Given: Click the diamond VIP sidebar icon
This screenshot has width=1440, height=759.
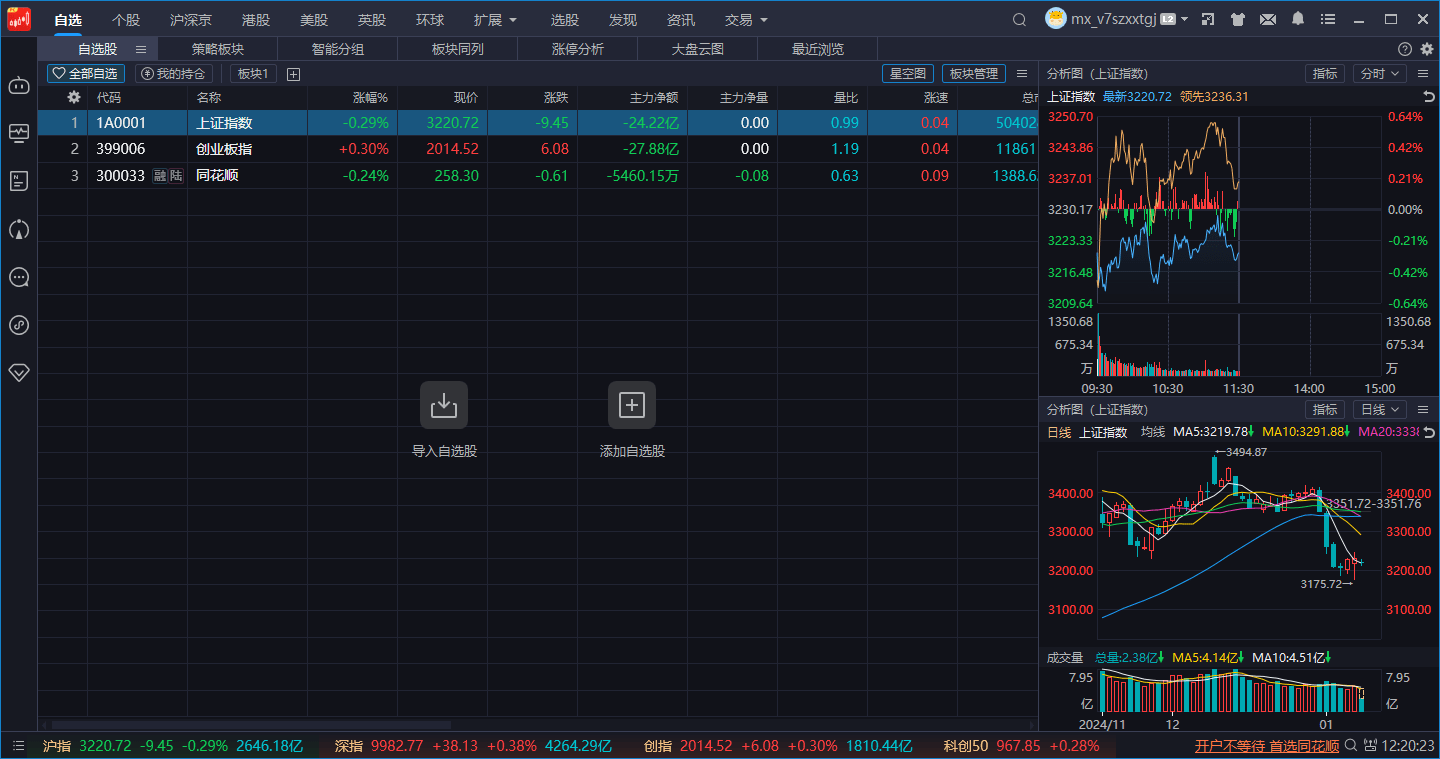Looking at the screenshot, I should [19, 372].
